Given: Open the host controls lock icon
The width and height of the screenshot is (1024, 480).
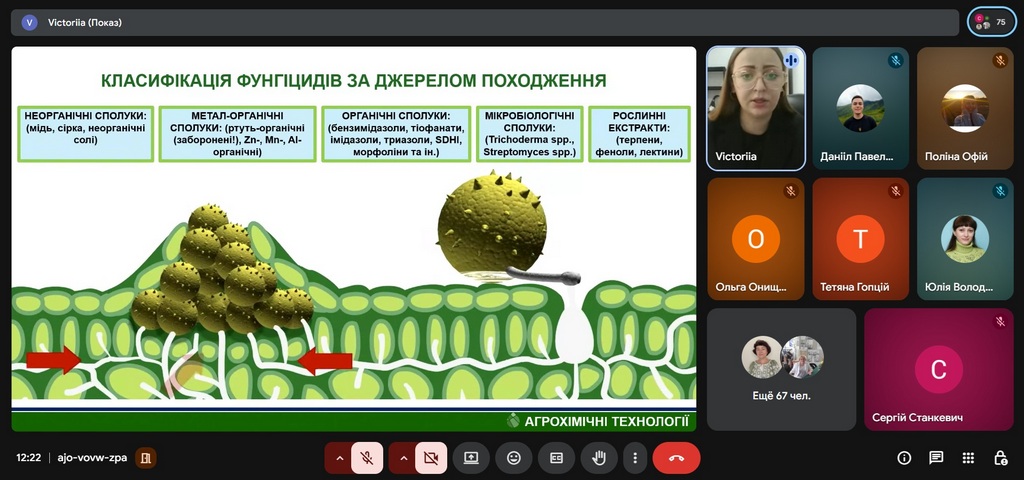Looking at the screenshot, I should (1000, 458).
